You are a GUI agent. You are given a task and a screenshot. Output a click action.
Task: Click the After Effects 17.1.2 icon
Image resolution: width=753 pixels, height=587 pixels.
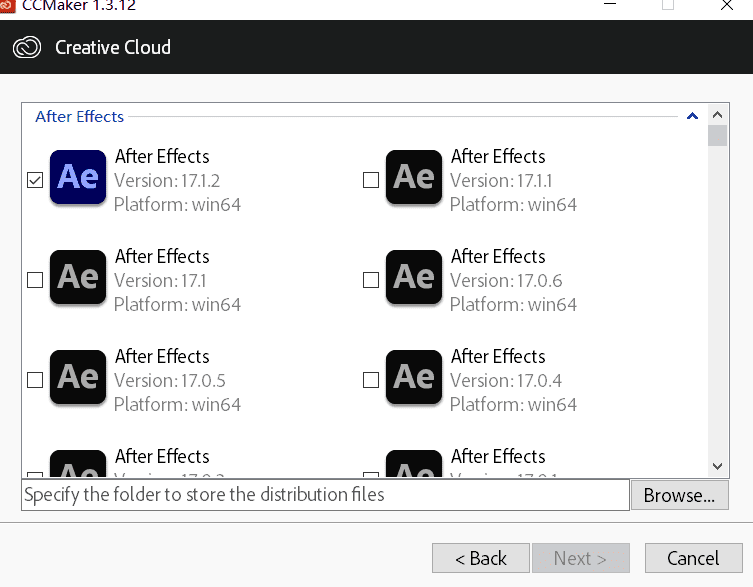(78, 177)
